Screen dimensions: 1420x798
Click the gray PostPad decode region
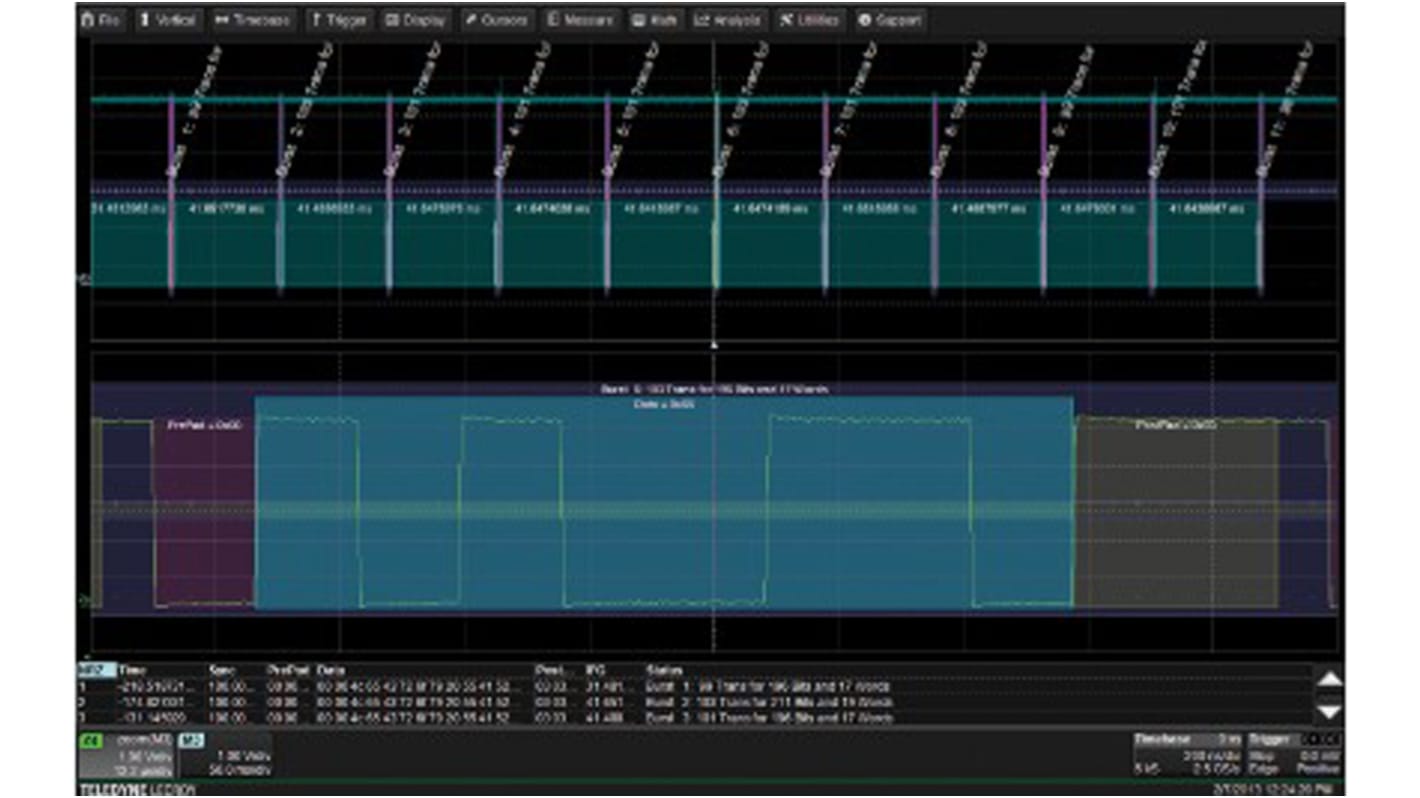[1177, 512]
